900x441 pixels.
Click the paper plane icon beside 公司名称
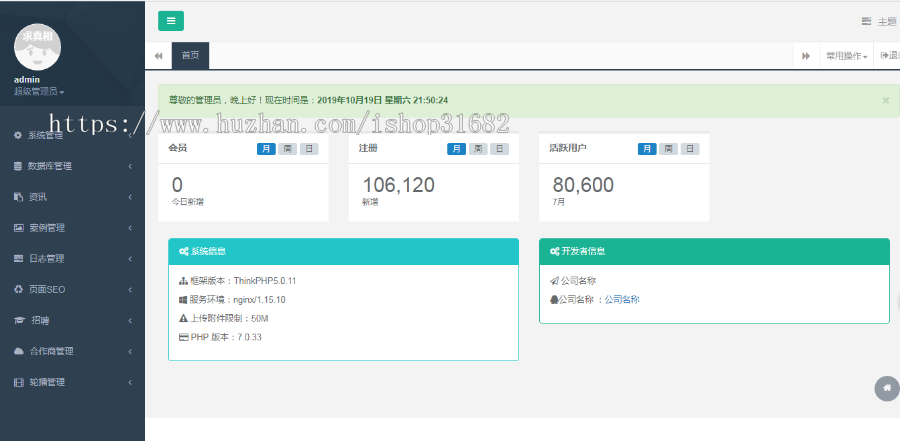(554, 281)
